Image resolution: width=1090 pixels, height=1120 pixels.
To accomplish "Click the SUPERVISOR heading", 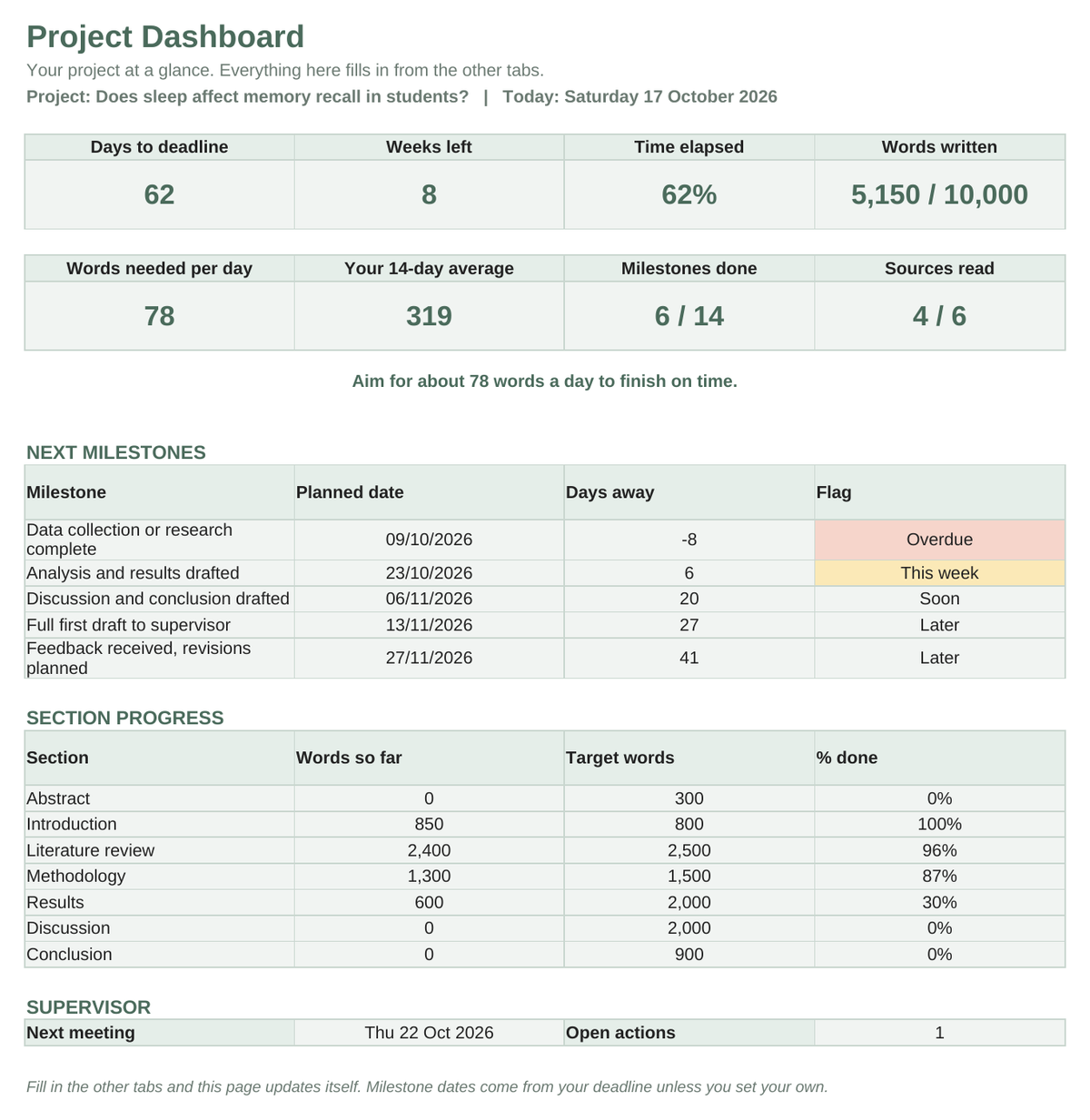I will (88, 1007).
